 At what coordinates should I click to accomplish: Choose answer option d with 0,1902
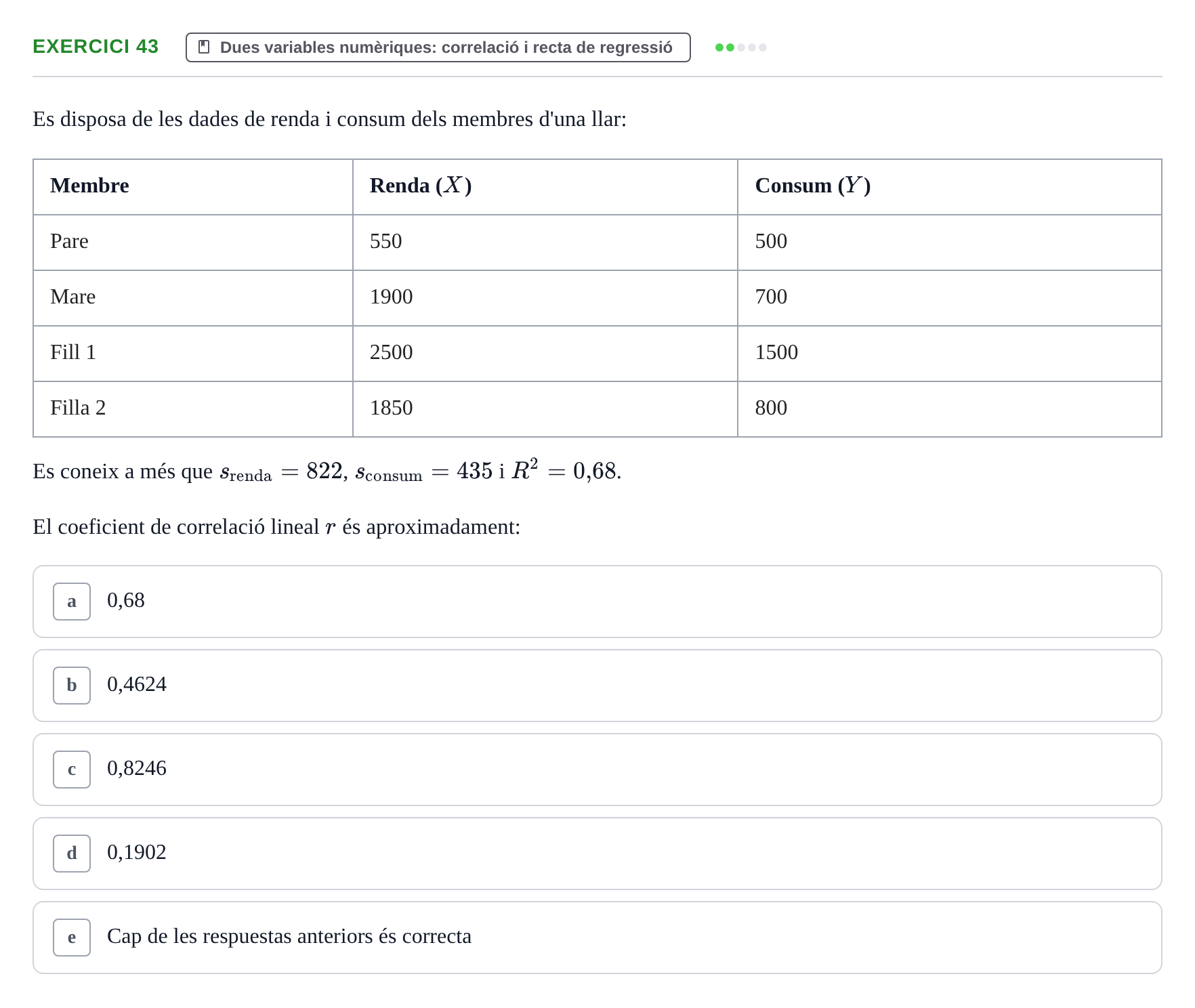[x=597, y=854]
